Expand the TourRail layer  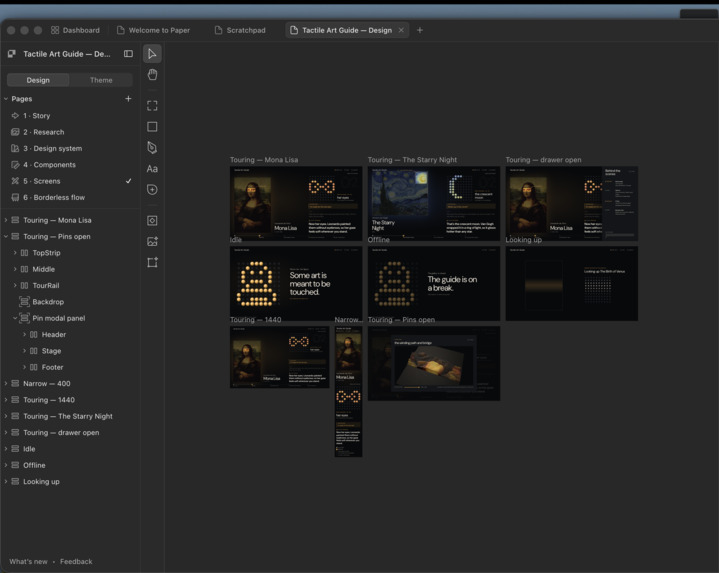[x=15, y=286]
